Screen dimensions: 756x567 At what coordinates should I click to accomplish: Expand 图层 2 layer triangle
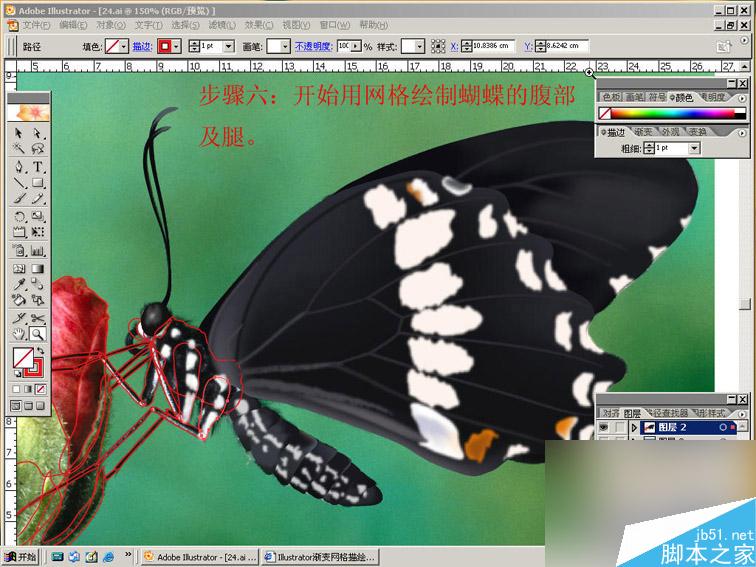tap(634, 427)
